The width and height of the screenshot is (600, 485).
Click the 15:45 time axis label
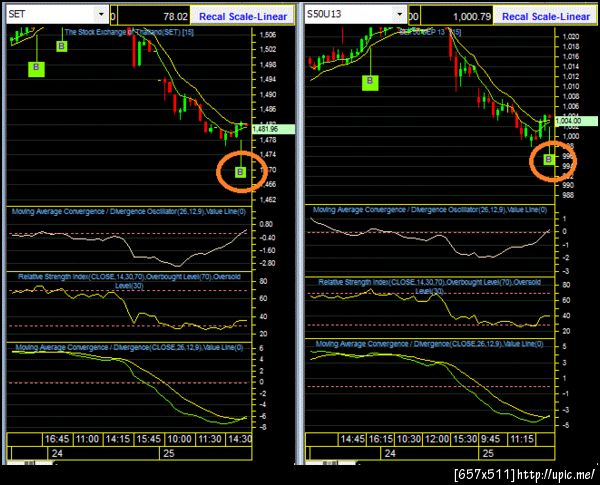[x=149, y=439]
